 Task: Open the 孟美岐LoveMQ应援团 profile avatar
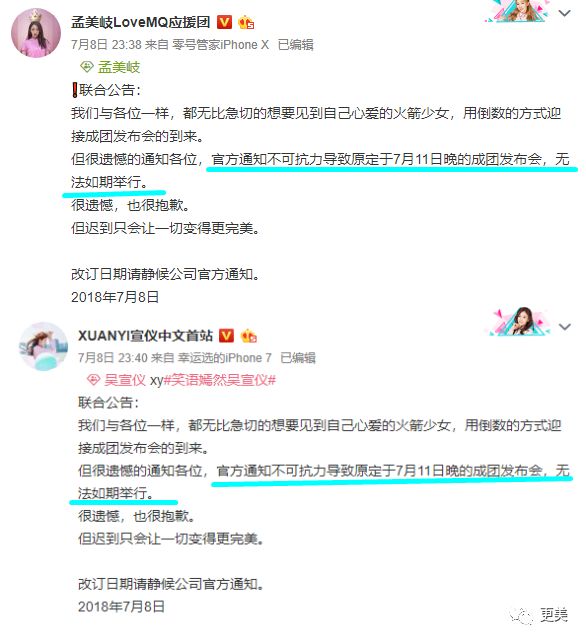tap(36, 33)
